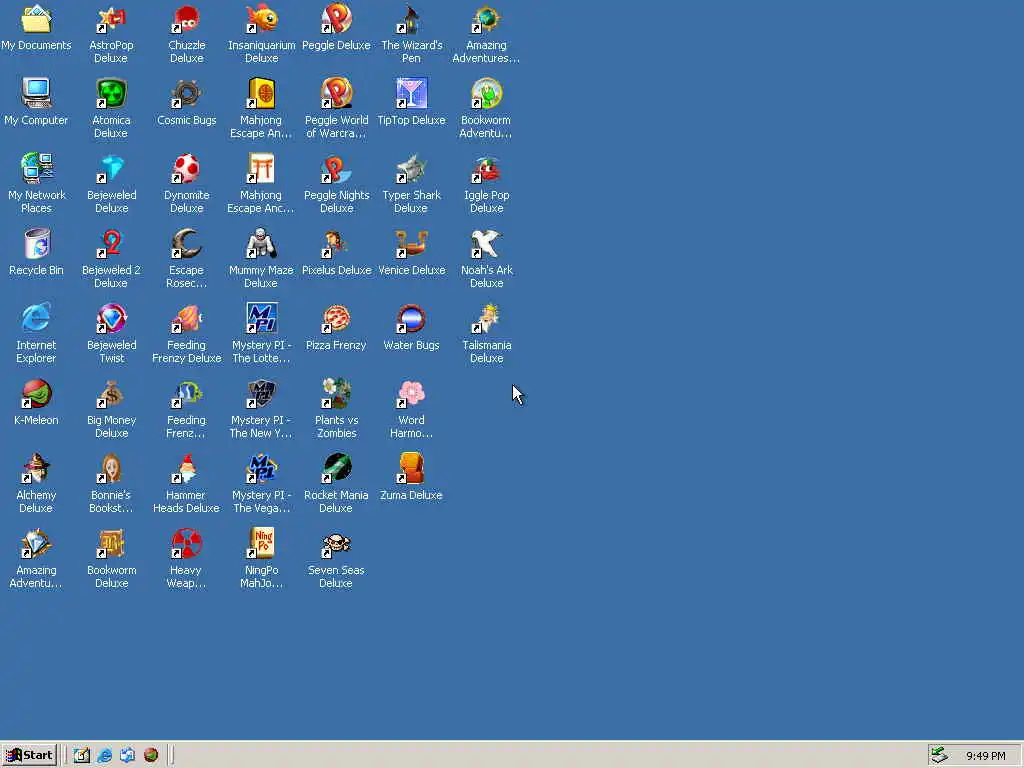Click the Mystery PI - The Lotte... icon
The image size is (1024, 768).
pyautogui.click(x=261, y=319)
